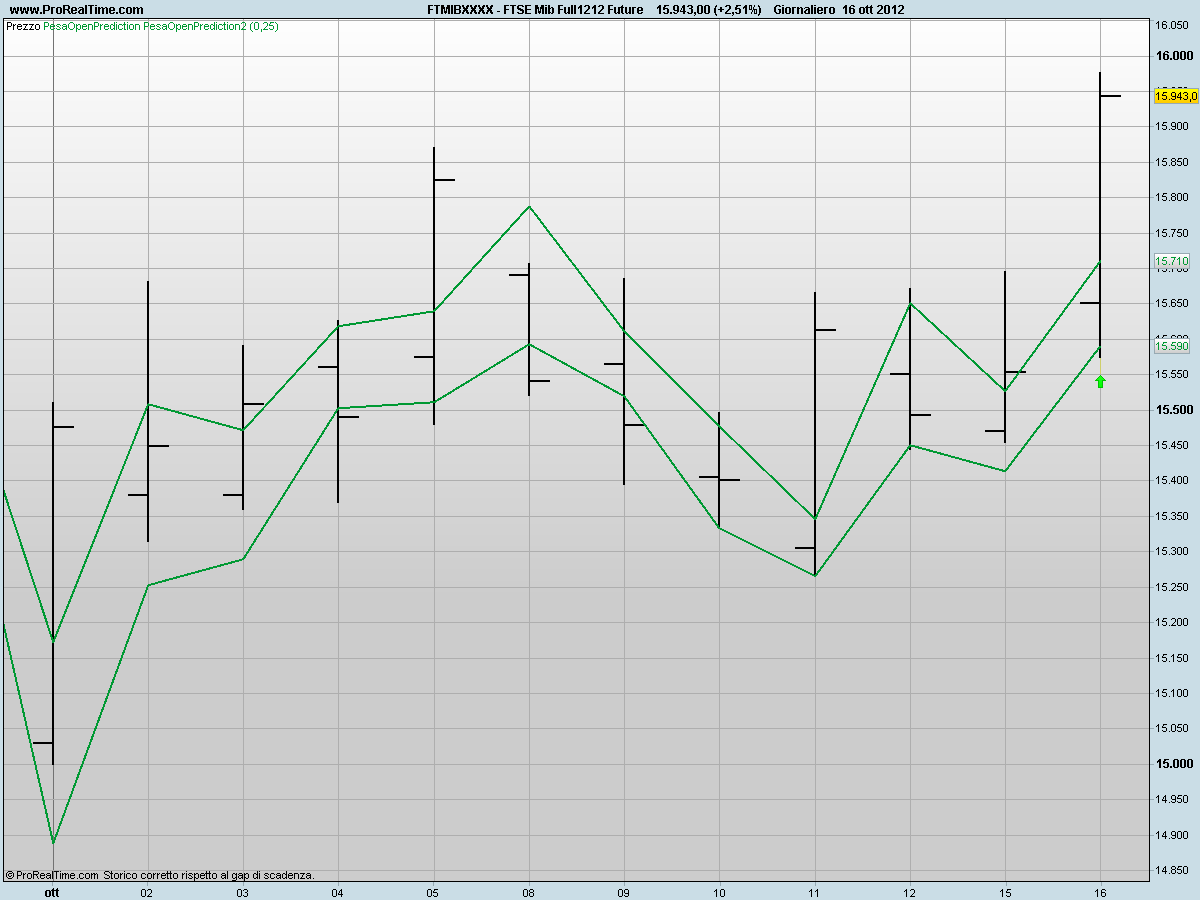
Task: Click the 15.200 price axis label
Action: pos(1171,622)
